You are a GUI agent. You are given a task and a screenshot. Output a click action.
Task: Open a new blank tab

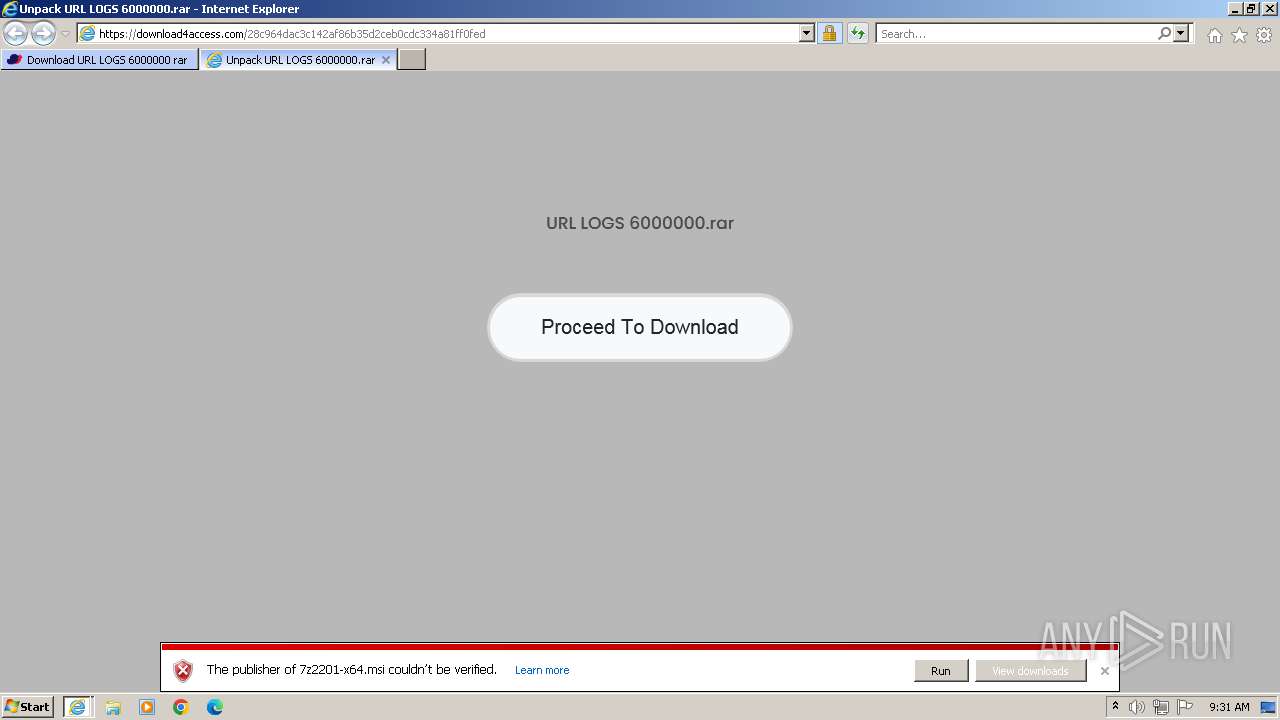(412, 60)
